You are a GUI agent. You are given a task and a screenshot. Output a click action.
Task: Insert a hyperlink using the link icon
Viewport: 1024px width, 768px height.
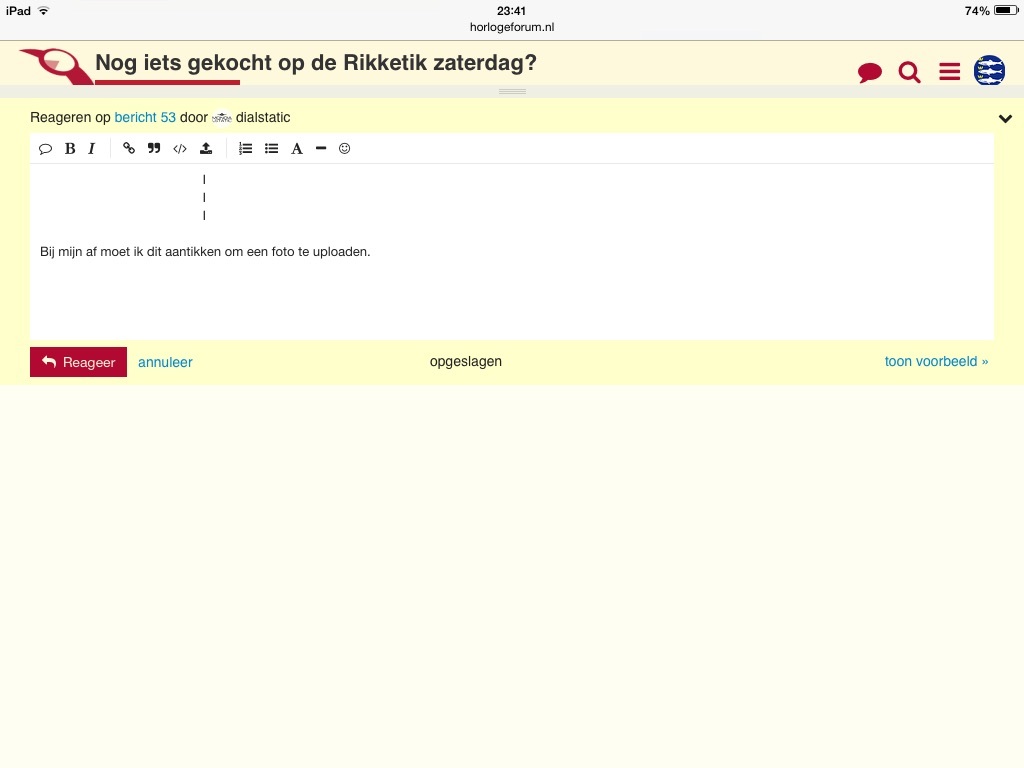point(129,149)
